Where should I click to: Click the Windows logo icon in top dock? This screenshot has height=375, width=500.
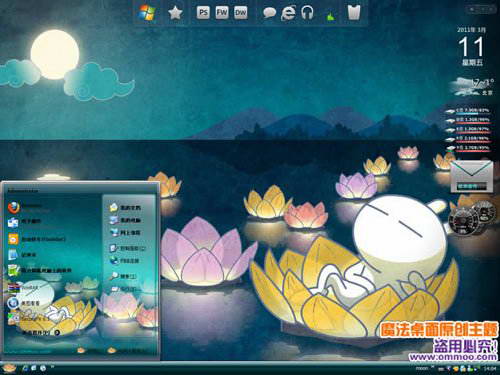(x=147, y=13)
